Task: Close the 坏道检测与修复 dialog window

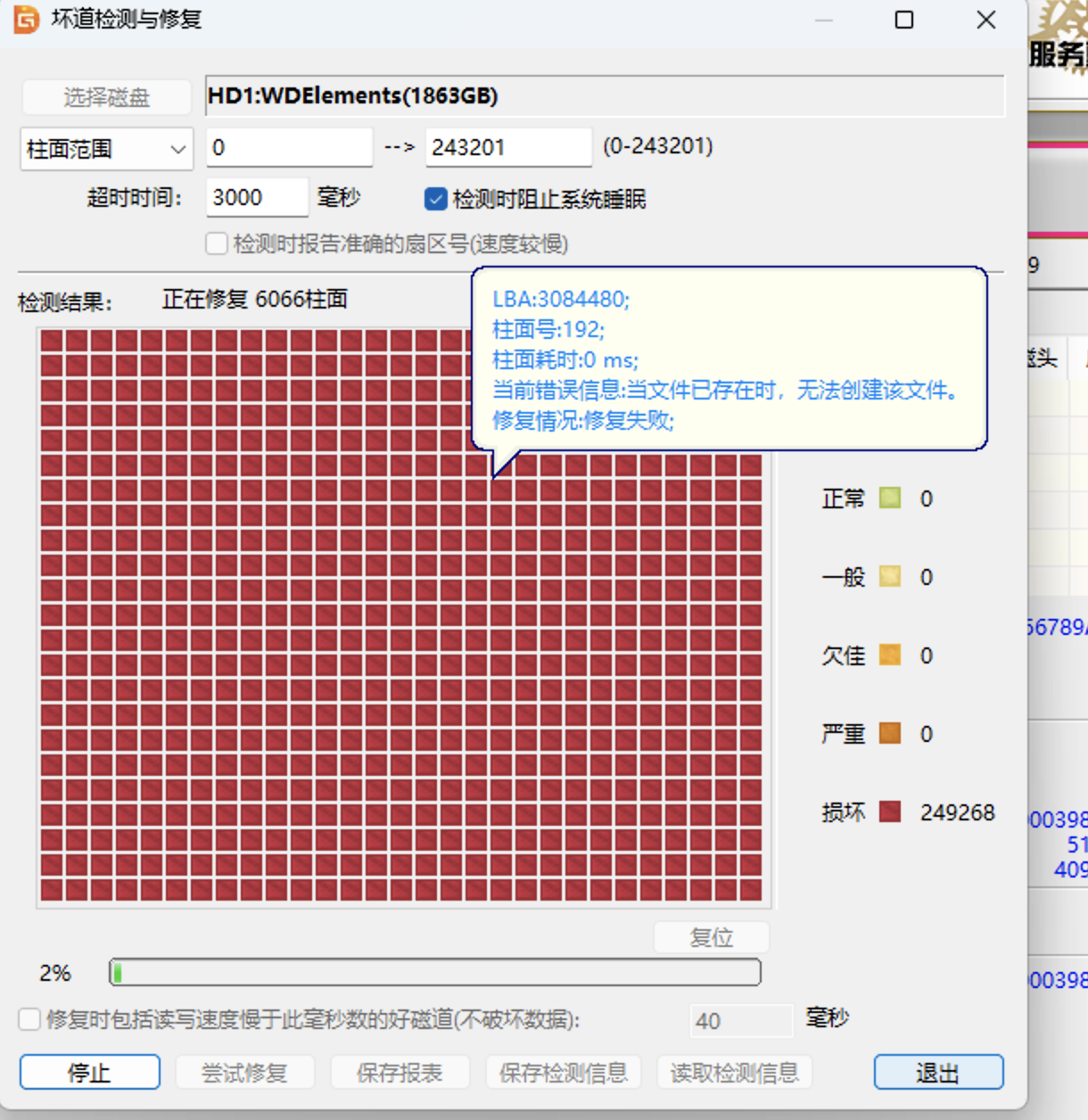Action: 985,20
